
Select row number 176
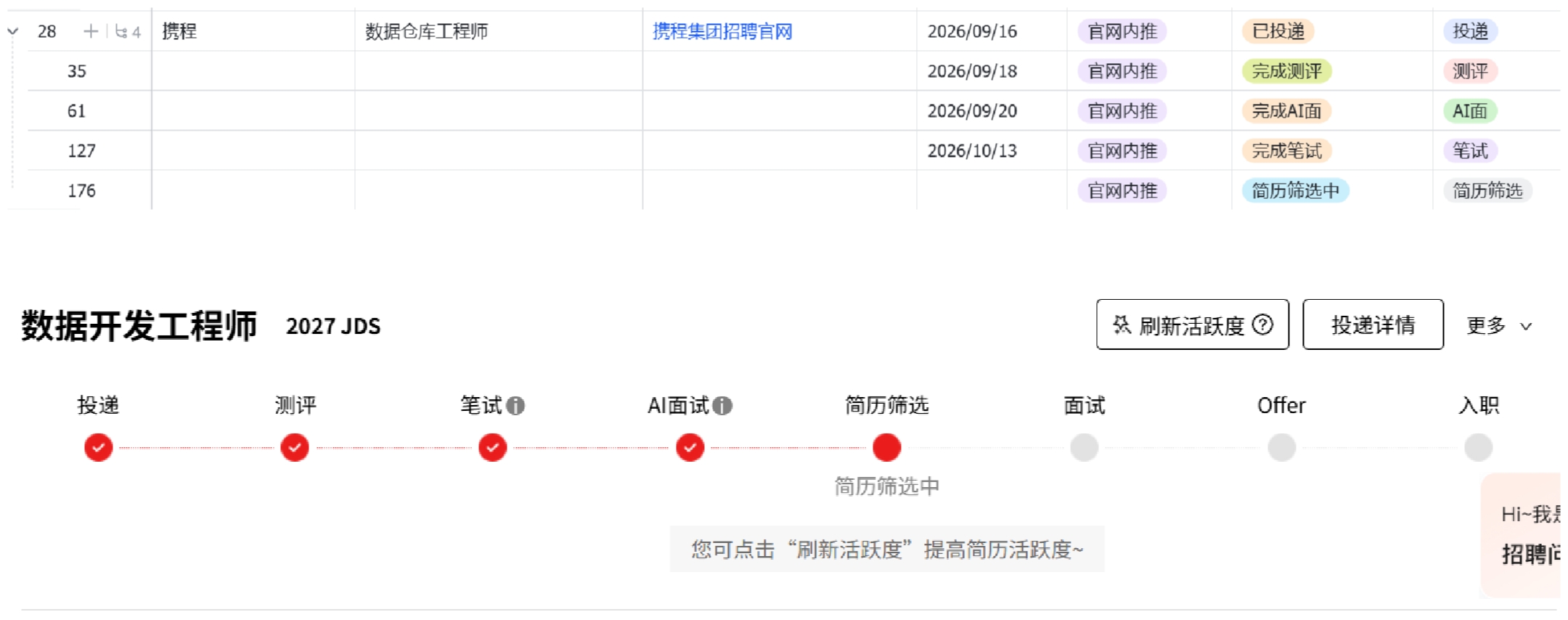coord(81,191)
